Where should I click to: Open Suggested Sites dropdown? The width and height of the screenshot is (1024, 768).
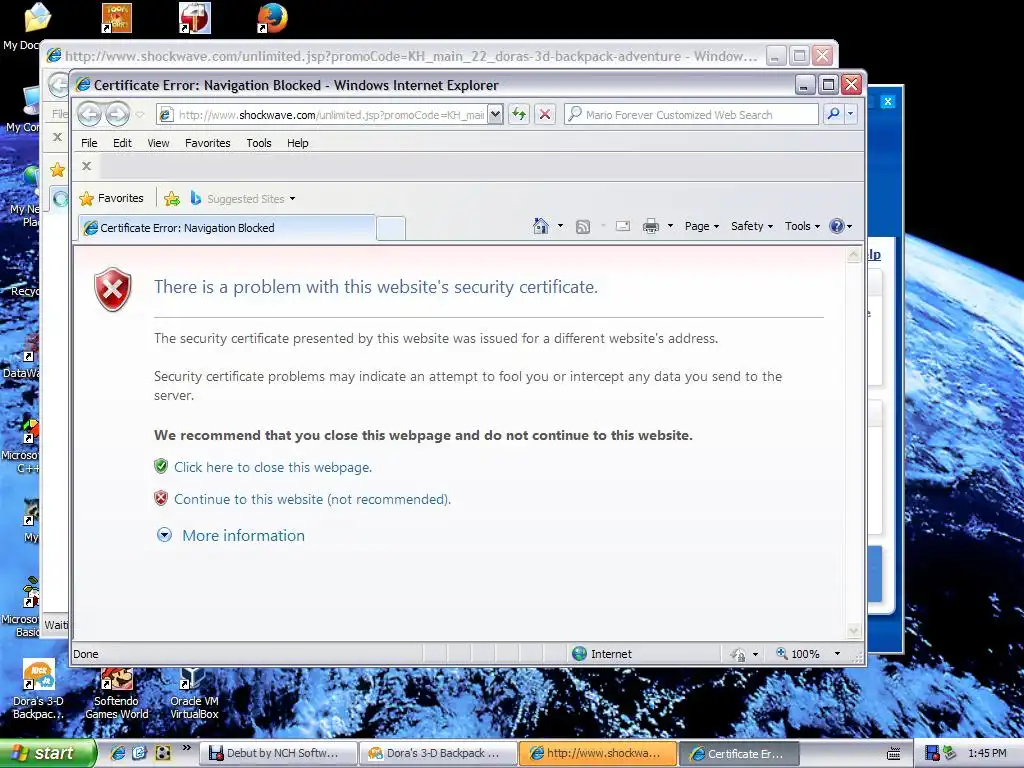(242, 199)
